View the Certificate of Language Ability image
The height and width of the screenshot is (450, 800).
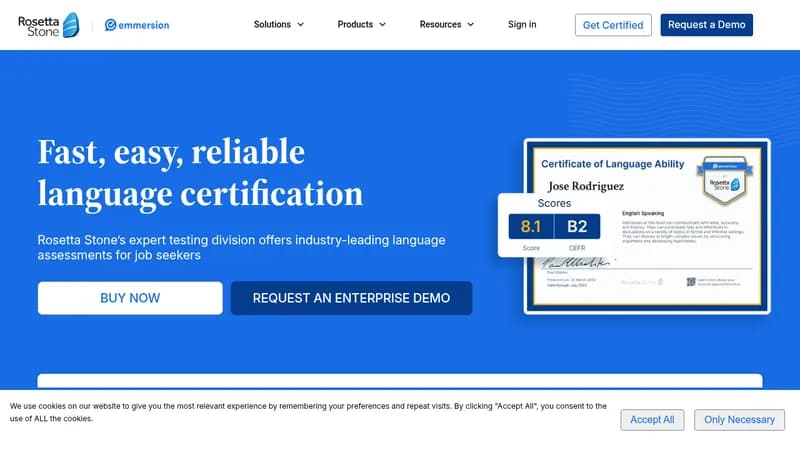pos(647,227)
